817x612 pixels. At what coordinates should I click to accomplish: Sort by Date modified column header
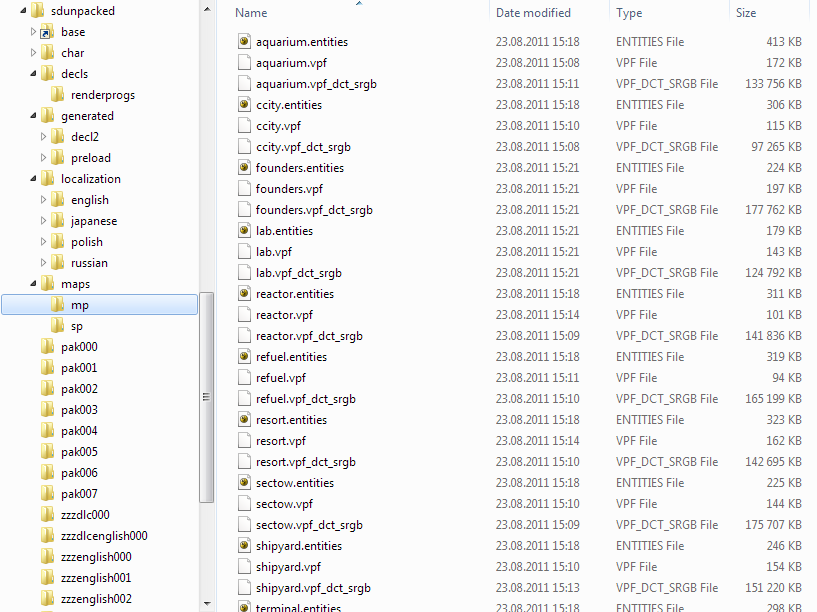533,13
